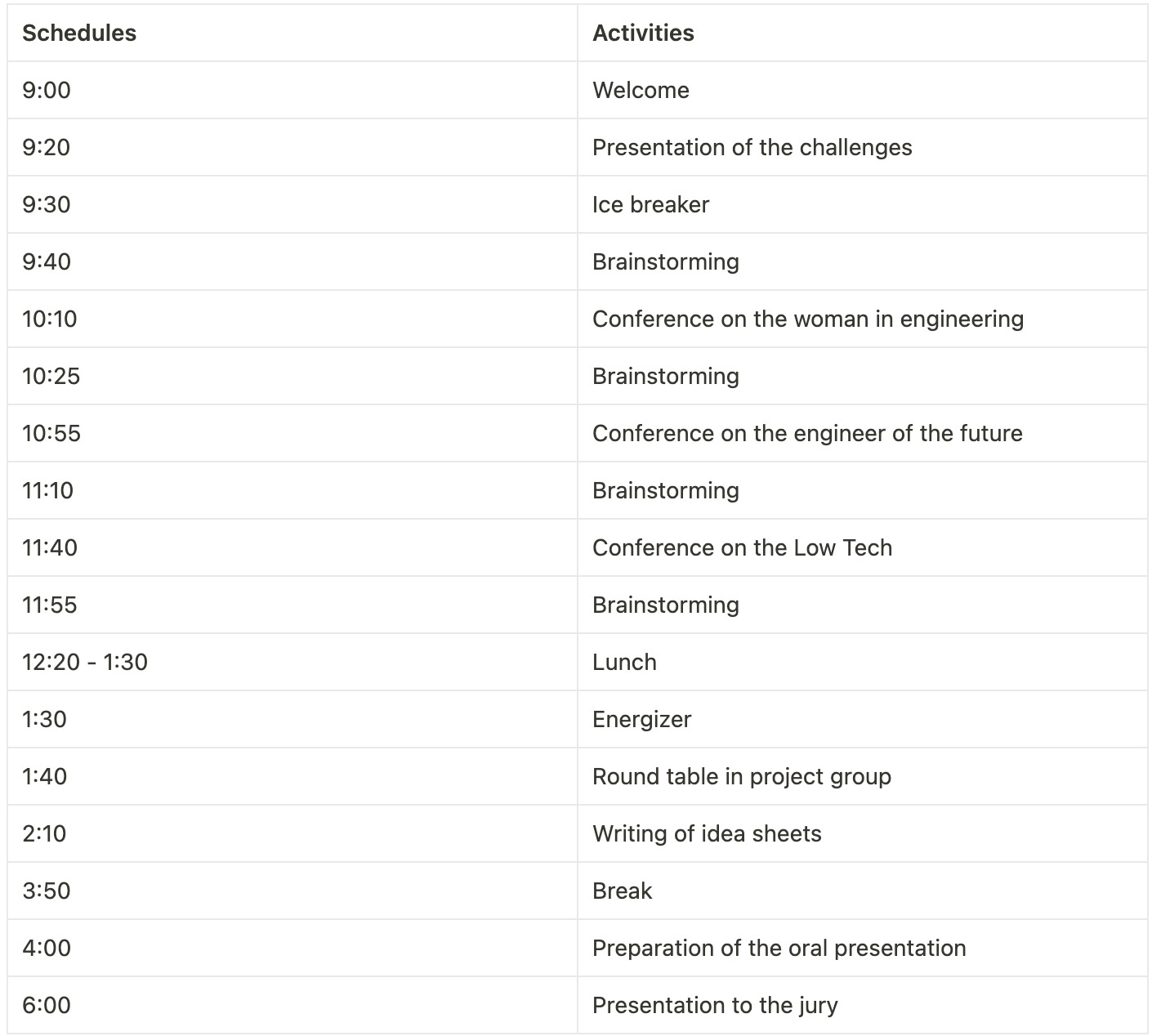Click the Writing of idea sheets cell
Image resolution: width=1152 pixels, height=1036 pixels.
pos(862,833)
